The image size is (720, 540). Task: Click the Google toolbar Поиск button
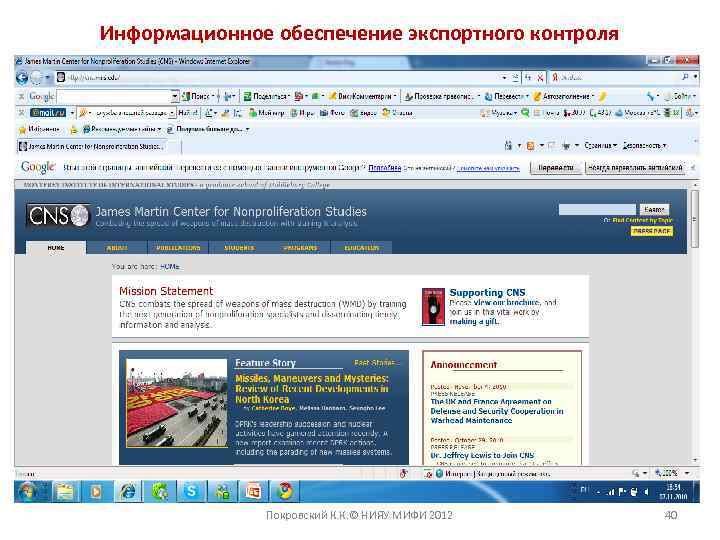(x=196, y=96)
